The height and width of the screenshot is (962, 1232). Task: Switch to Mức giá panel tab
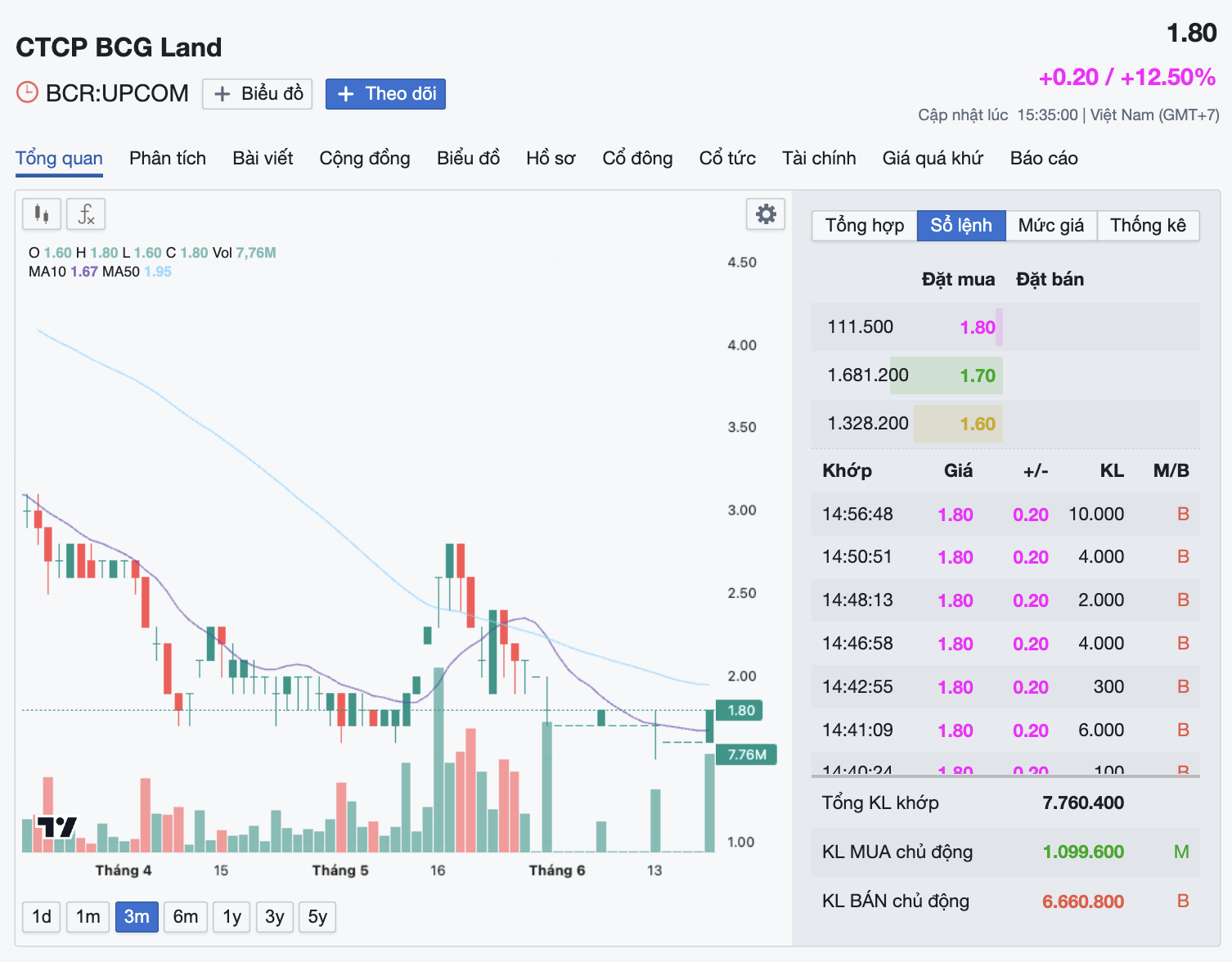[1051, 225]
